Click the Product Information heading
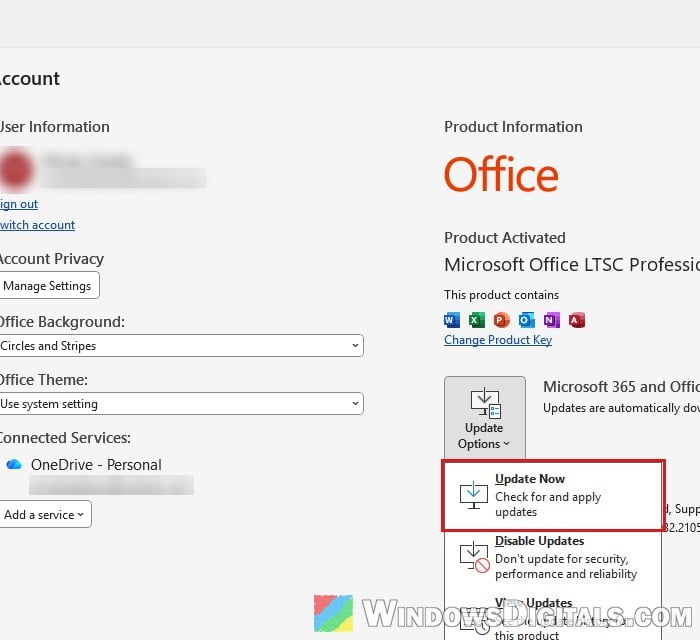Screen dimensions: 700x640 click(513, 127)
